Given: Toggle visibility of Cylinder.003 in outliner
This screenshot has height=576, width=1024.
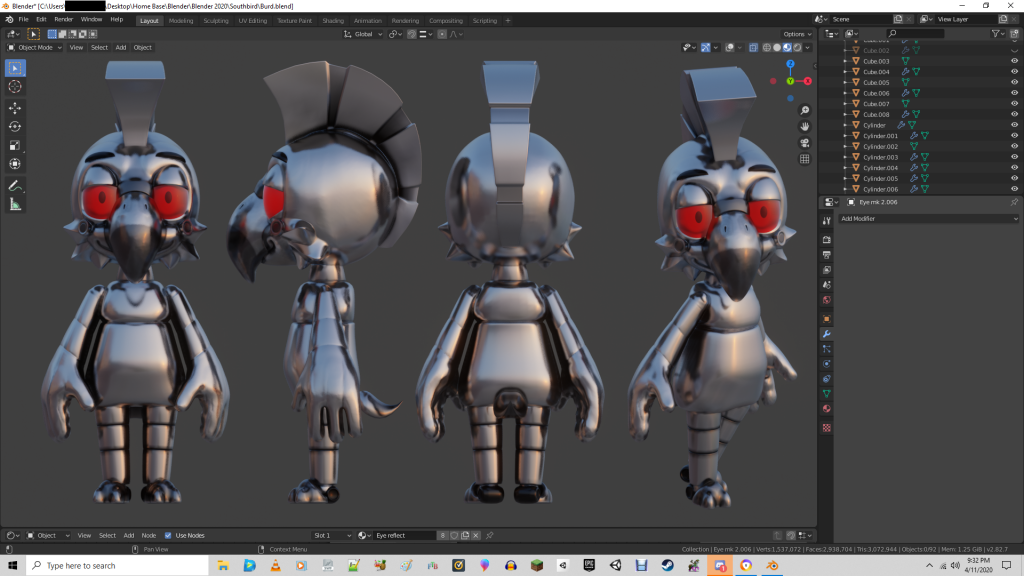Looking at the screenshot, I should [1014, 157].
